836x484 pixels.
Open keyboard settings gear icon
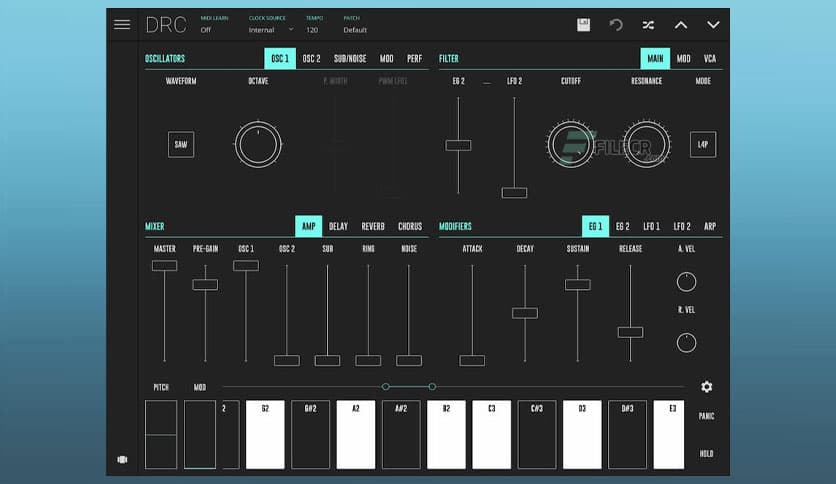pos(707,387)
